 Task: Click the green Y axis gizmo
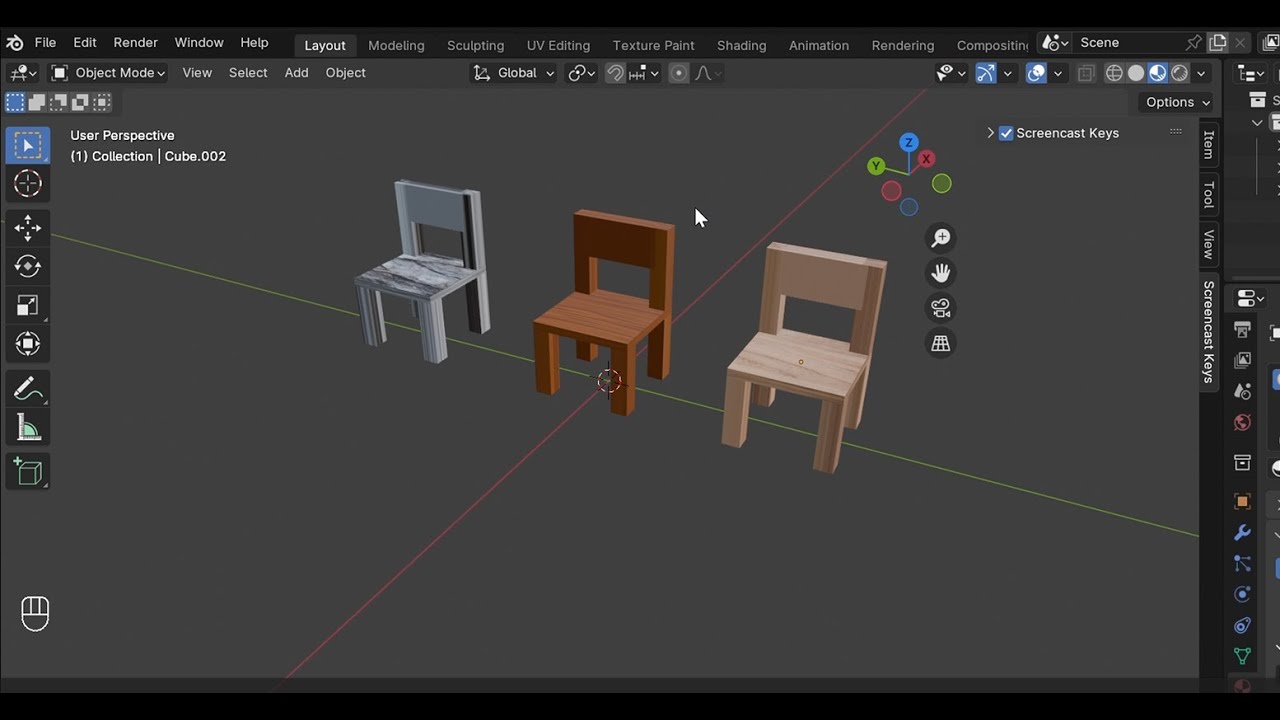[876, 166]
